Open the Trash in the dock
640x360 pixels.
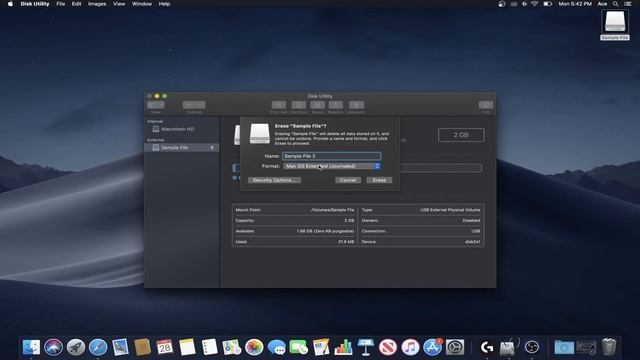(609, 347)
